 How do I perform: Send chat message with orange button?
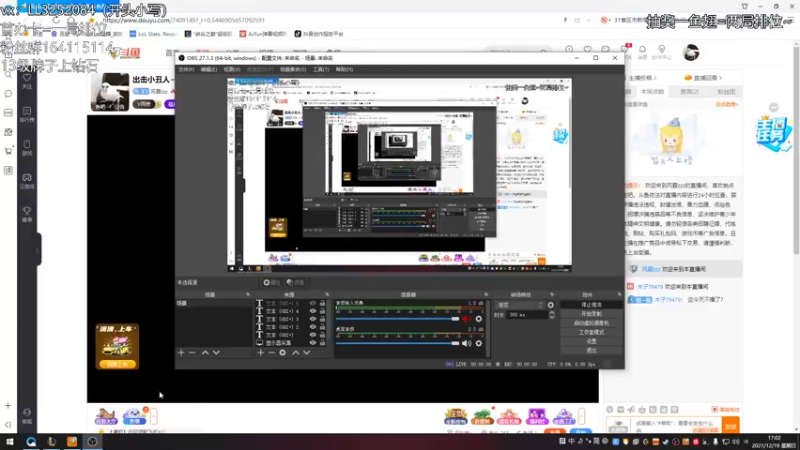731,426
